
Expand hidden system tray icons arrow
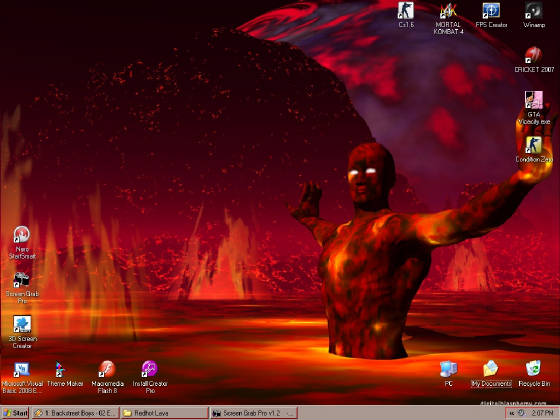click(x=512, y=413)
